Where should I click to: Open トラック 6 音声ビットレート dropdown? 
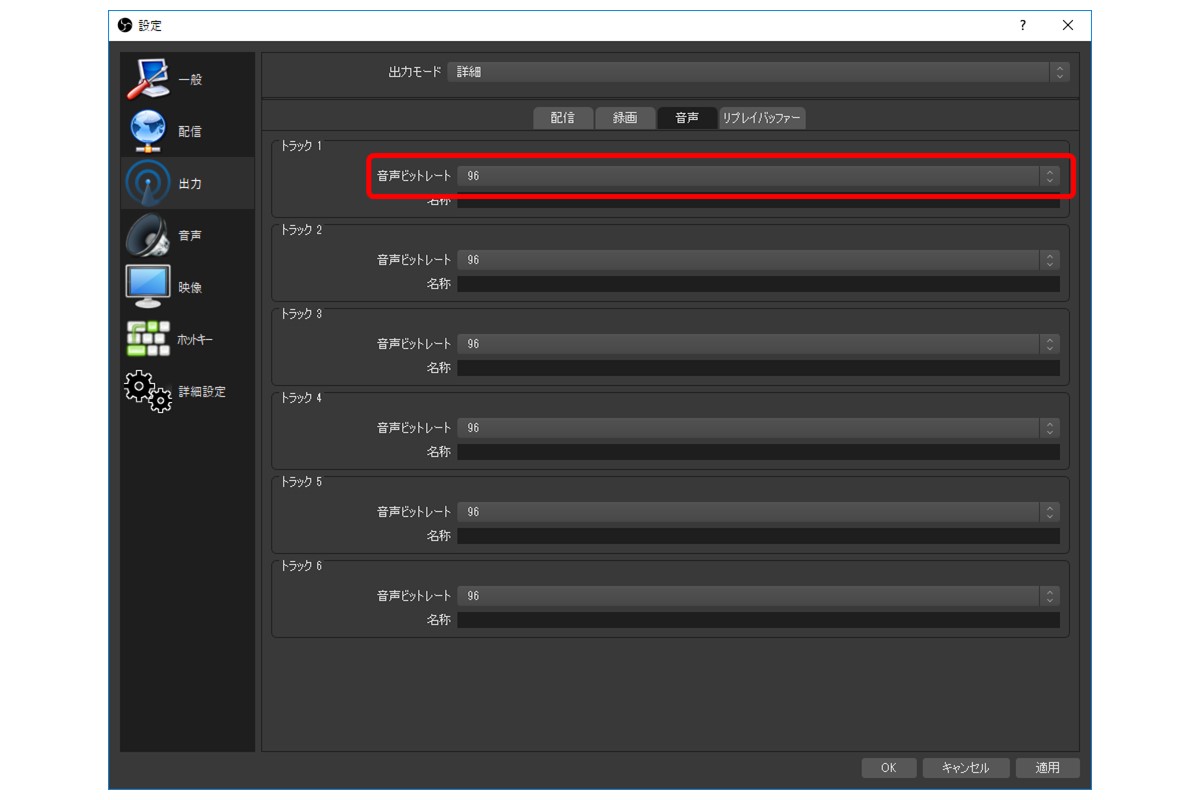(x=758, y=596)
